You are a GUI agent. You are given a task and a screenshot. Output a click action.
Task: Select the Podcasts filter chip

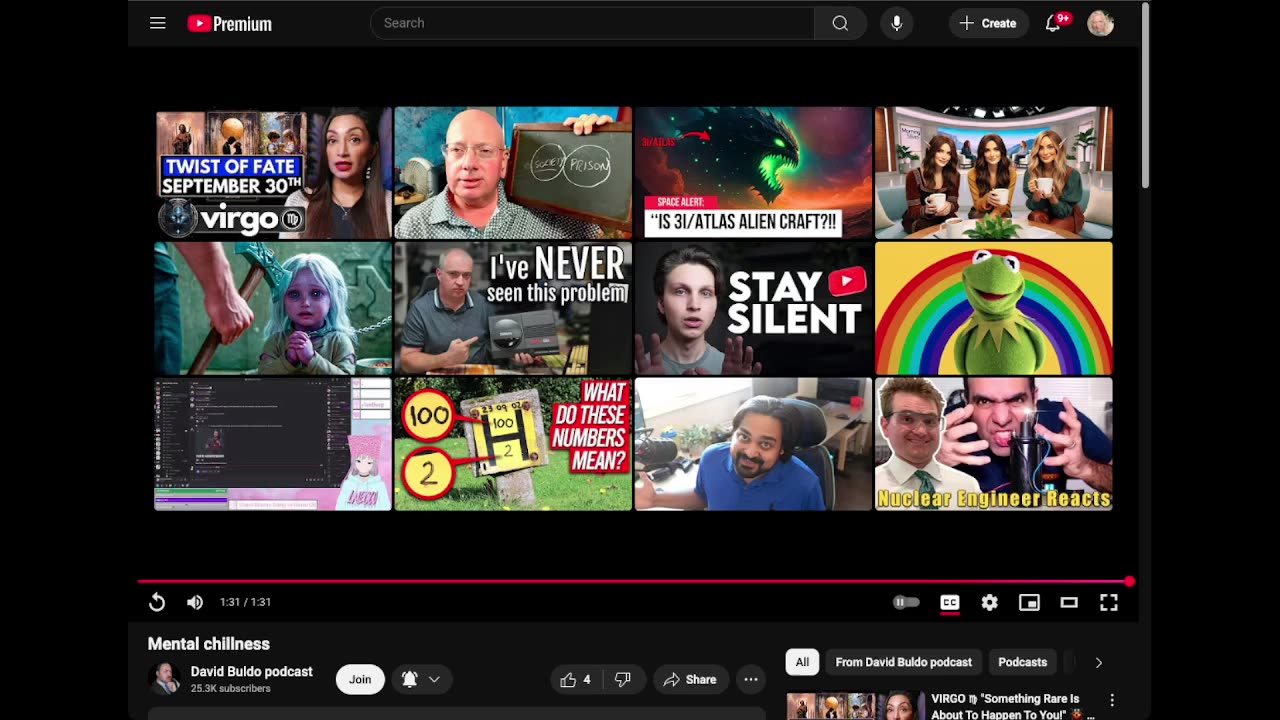click(x=1022, y=662)
